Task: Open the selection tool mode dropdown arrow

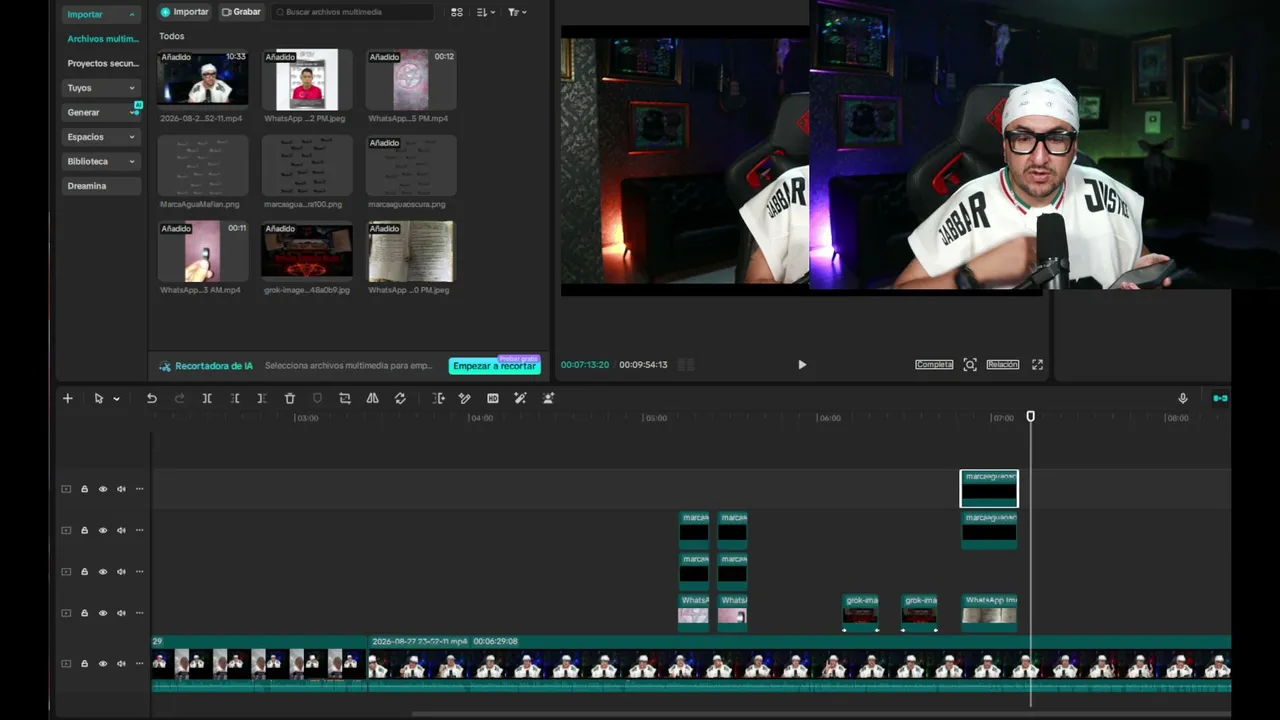Action: coord(116,399)
